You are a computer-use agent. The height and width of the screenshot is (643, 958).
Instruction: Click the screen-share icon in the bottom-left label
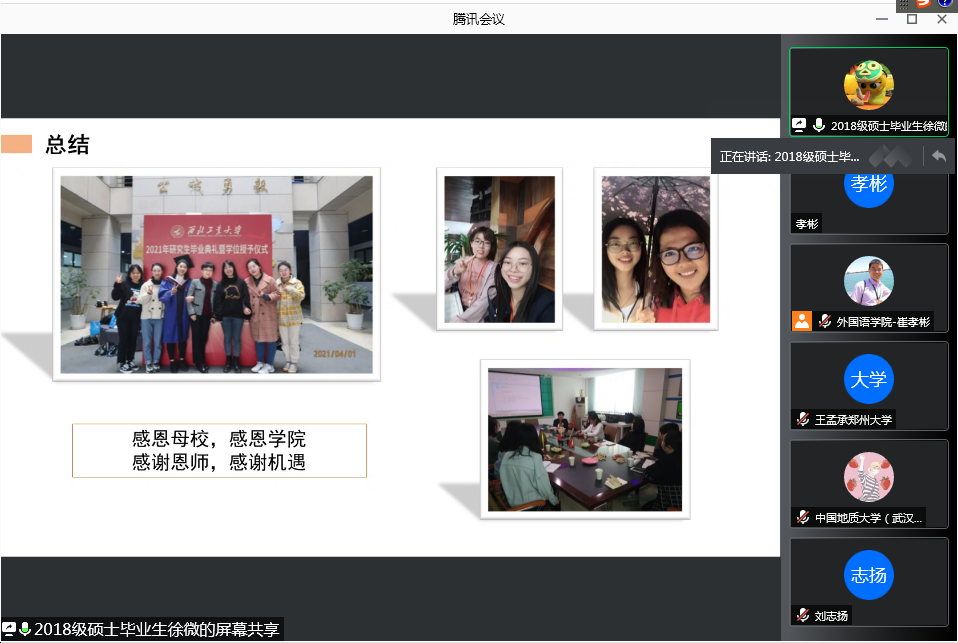click(x=9, y=629)
